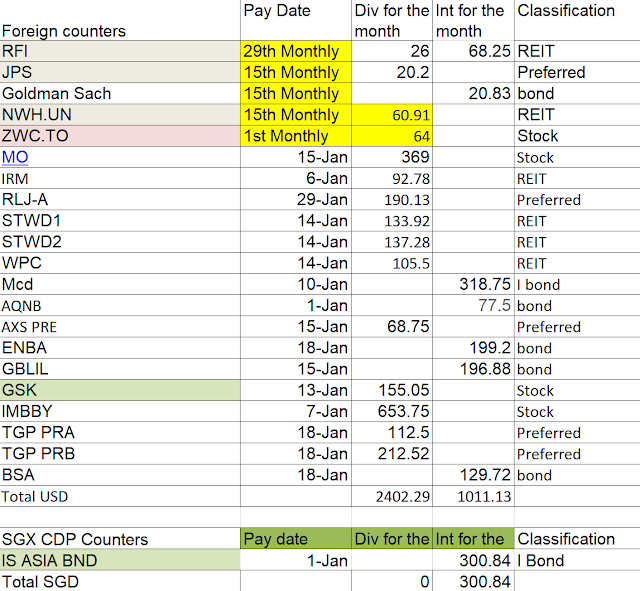Screen dimensions: 640x591
Task: Select the AQNB cell
Action: pyautogui.click(x=120, y=306)
